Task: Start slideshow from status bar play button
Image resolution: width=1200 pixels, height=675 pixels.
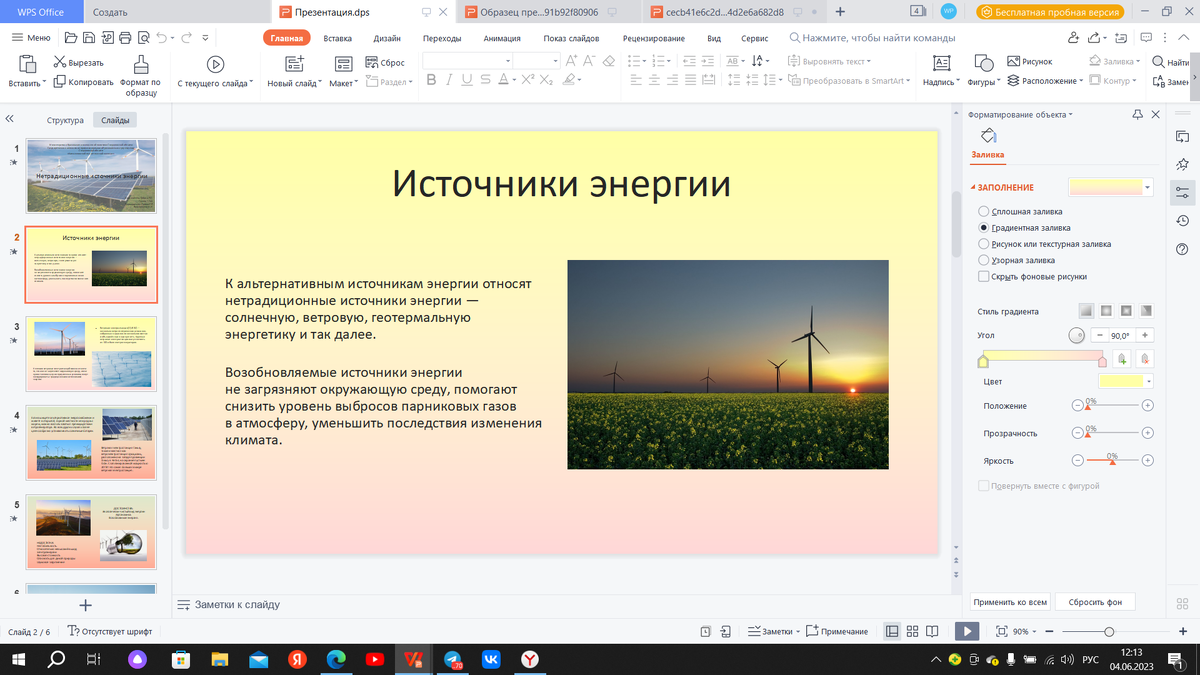Action: (967, 631)
